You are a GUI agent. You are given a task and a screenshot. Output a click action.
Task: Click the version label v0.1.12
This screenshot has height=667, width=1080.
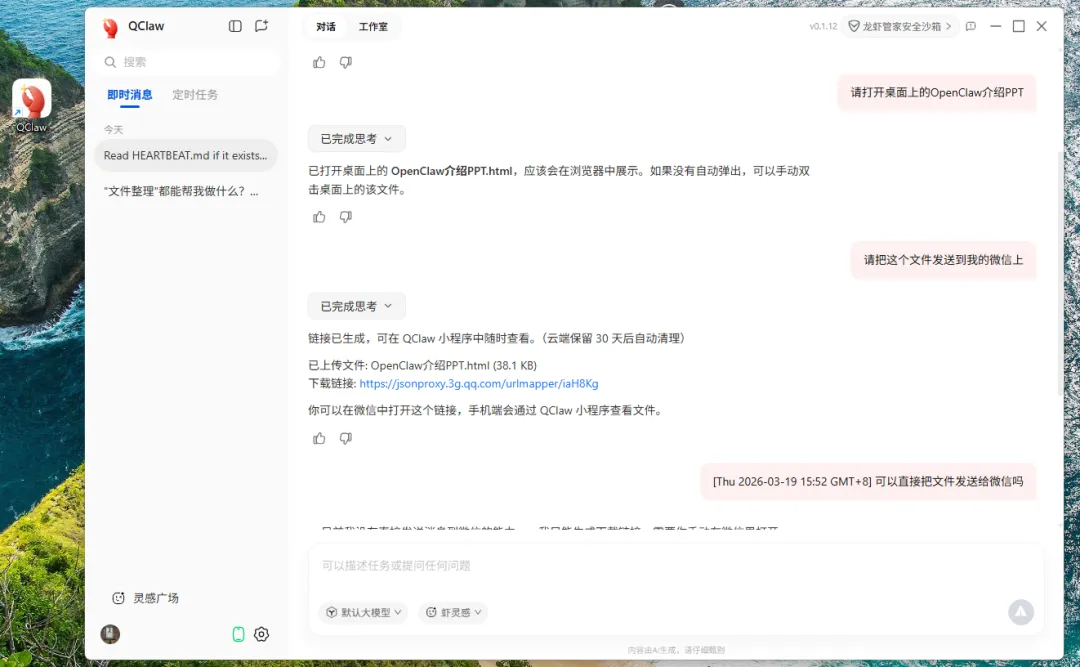tap(823, 26)
